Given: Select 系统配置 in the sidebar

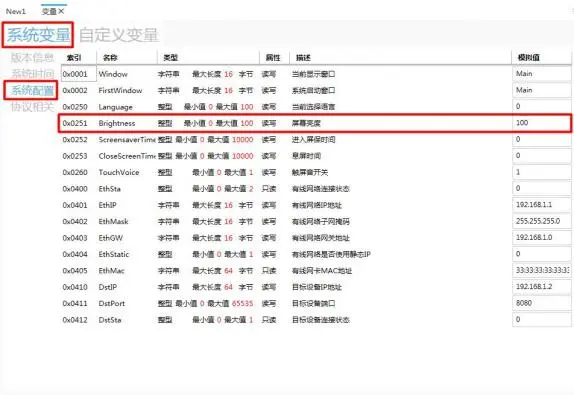Looking at the screenshot, I should click(x=32, y=90).
